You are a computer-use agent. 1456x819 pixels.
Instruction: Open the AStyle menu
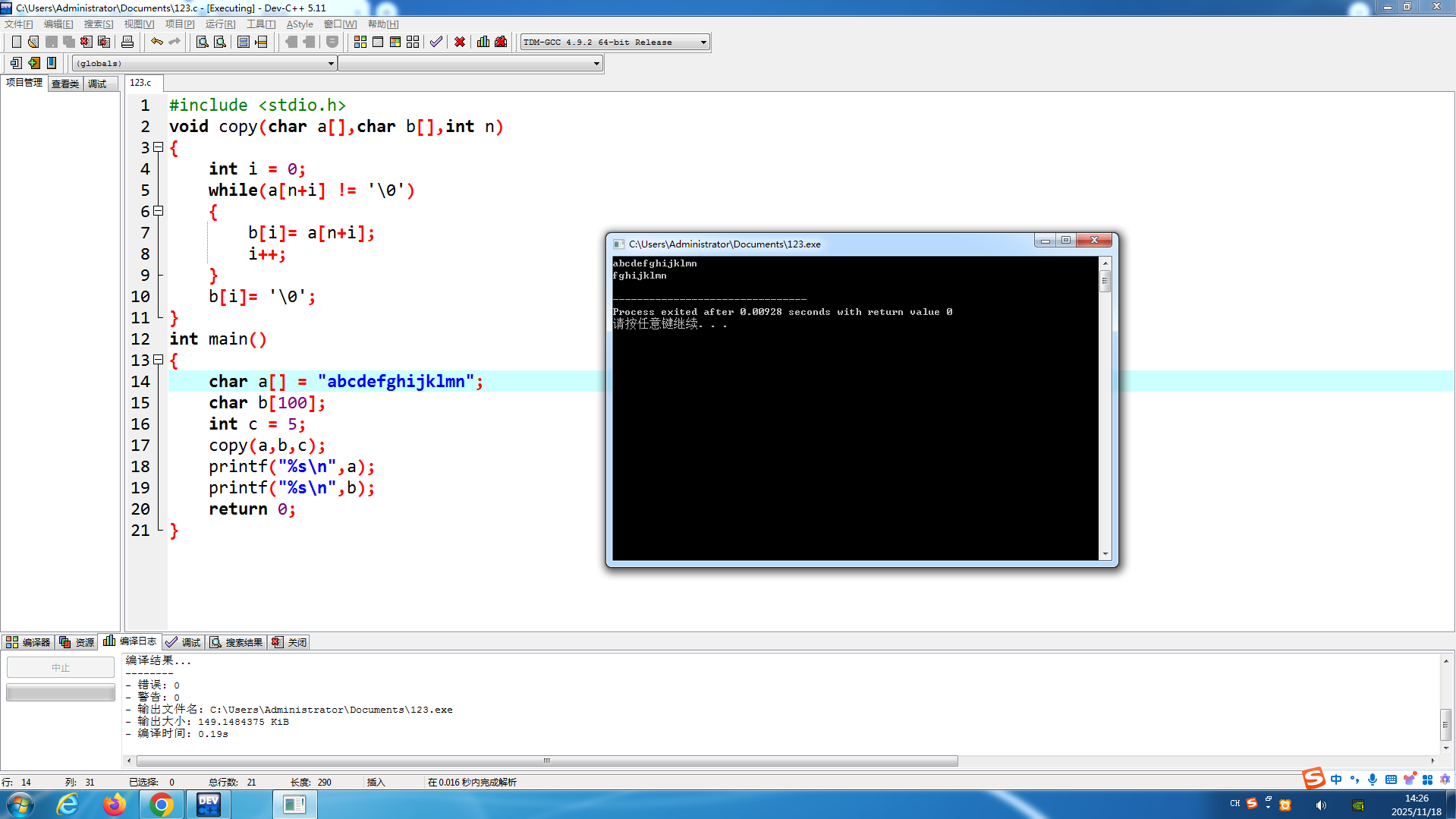point(300,24)
